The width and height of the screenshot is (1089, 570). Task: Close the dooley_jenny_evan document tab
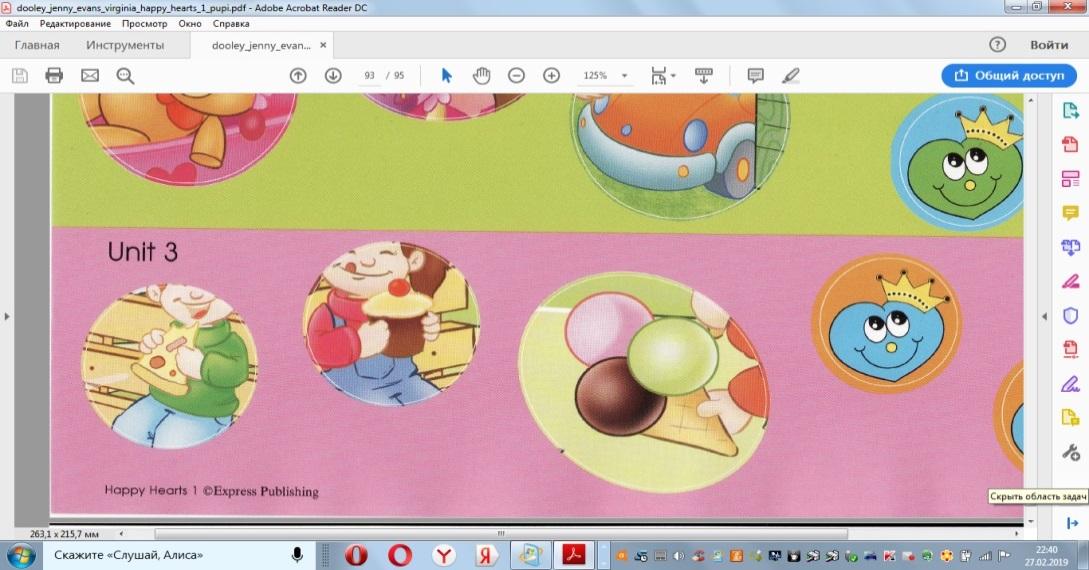[323, 45]
